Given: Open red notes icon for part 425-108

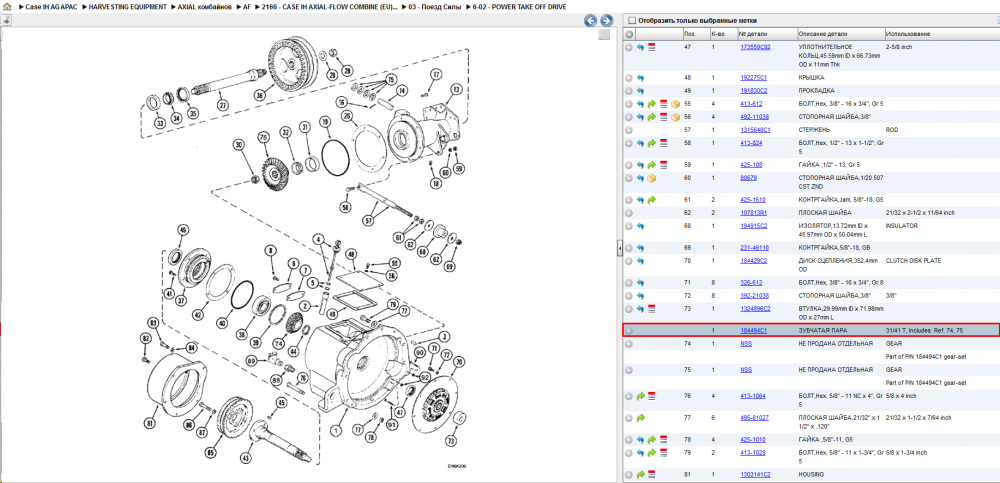Looking at the screenshot, I should pyautogui.click(x=663, y=165).
